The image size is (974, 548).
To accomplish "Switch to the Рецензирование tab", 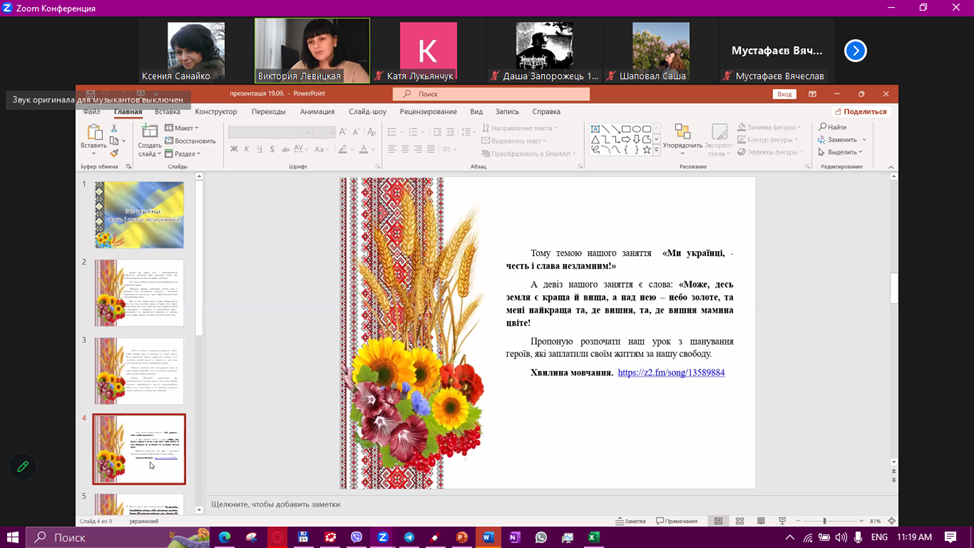I will coord(428,112).
